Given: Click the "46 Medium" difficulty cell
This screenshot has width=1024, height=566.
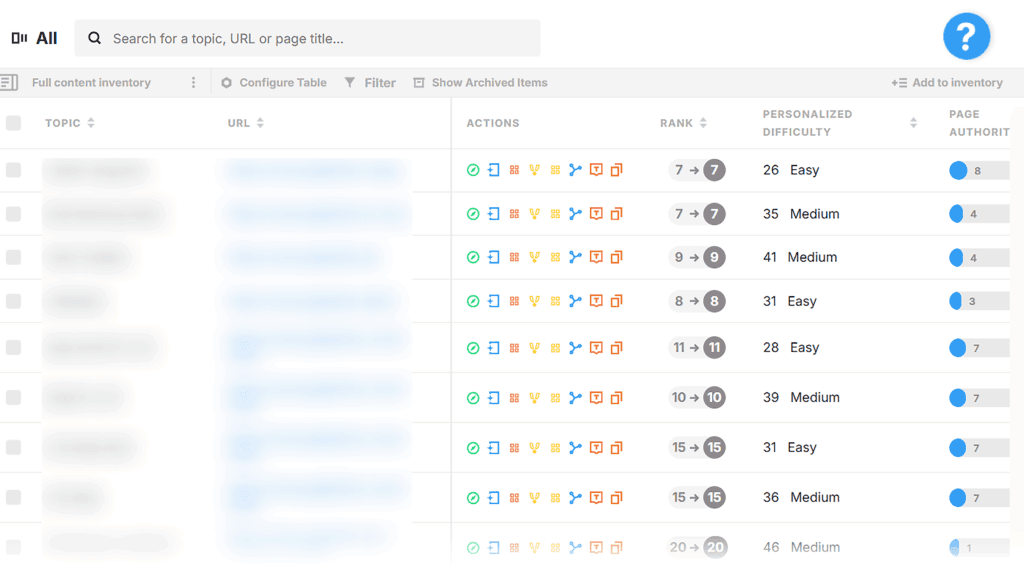Looking at the screenshot, I should (801, 547).
